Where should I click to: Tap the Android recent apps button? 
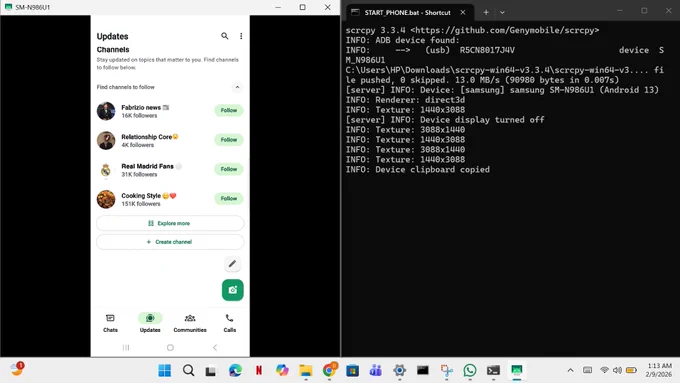click(126, 347)
